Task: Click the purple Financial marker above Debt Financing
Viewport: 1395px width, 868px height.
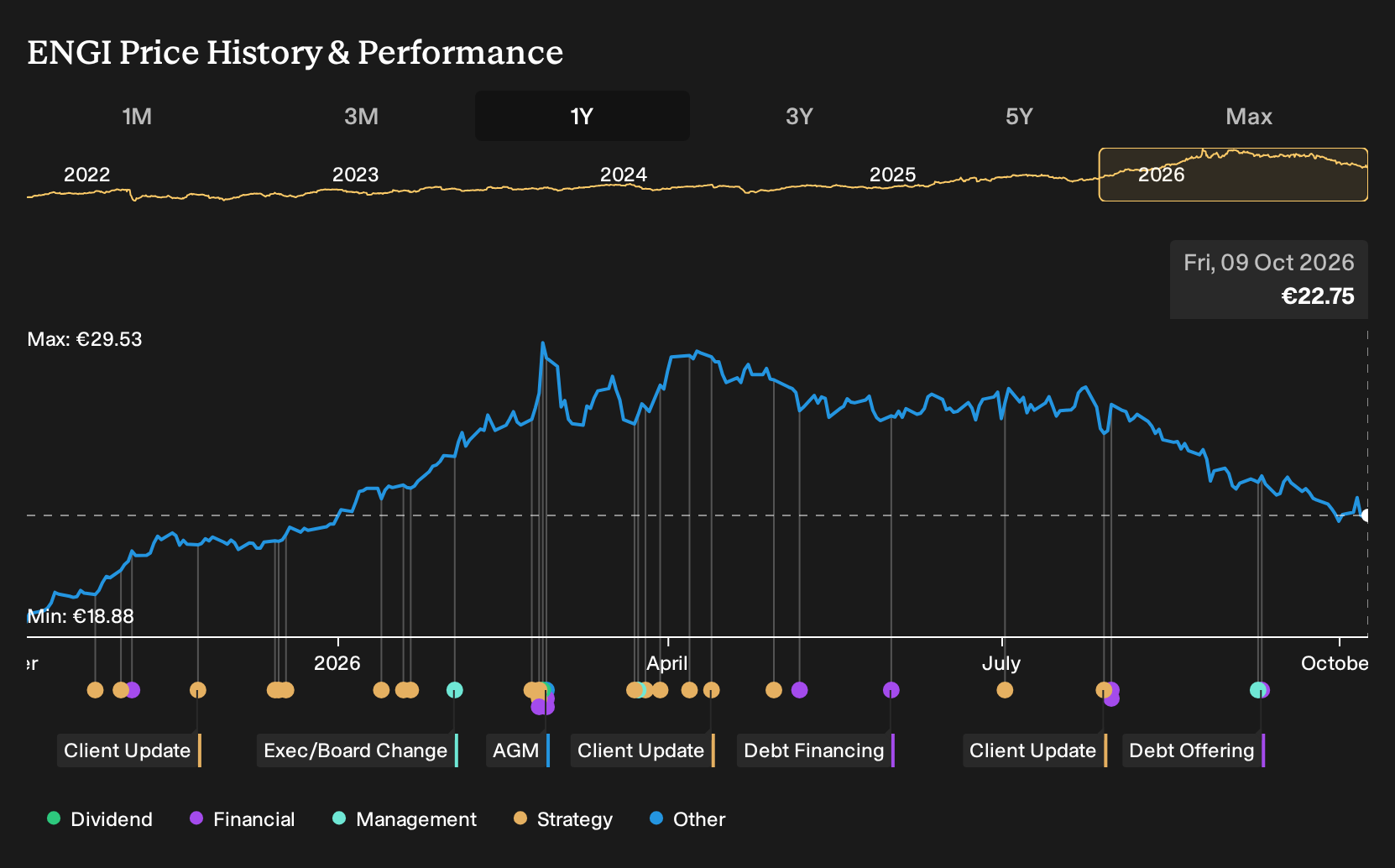Action: (891, 690)
